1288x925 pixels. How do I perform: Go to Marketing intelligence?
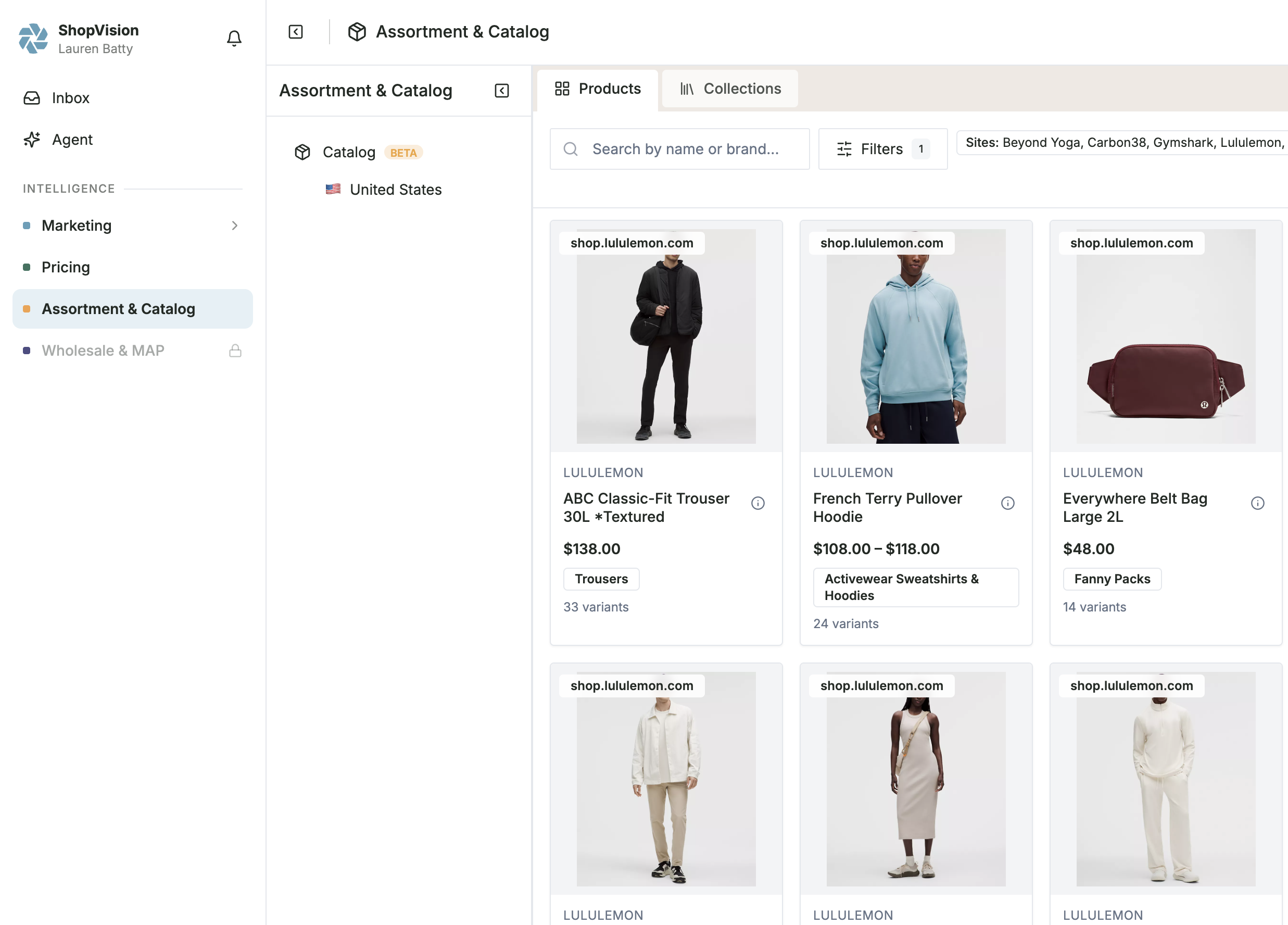[x=133, y=226]
